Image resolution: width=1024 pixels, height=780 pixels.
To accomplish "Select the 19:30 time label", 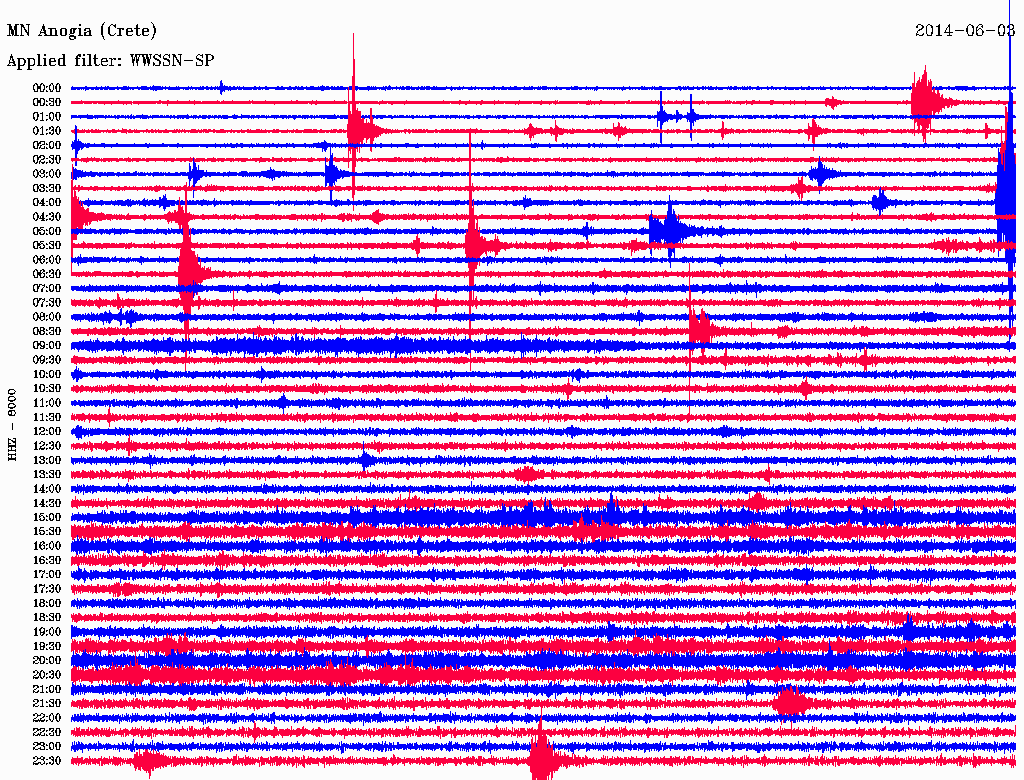I will (x=47, y=646).
